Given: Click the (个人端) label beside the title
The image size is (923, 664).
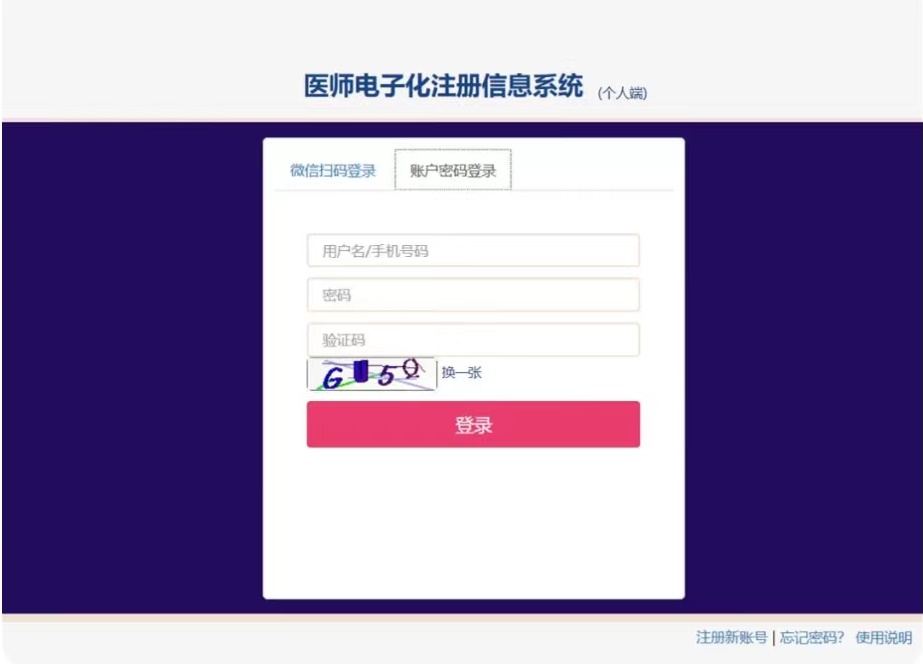Looking at the screenshot, I should [x=622, y=93].
